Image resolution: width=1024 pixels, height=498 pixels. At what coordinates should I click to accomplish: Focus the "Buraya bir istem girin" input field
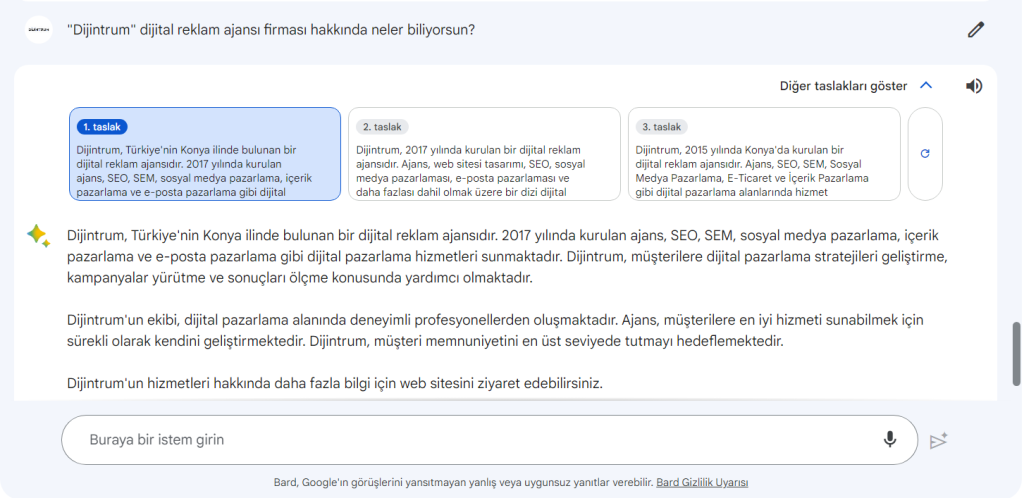(x=489, y=440)
